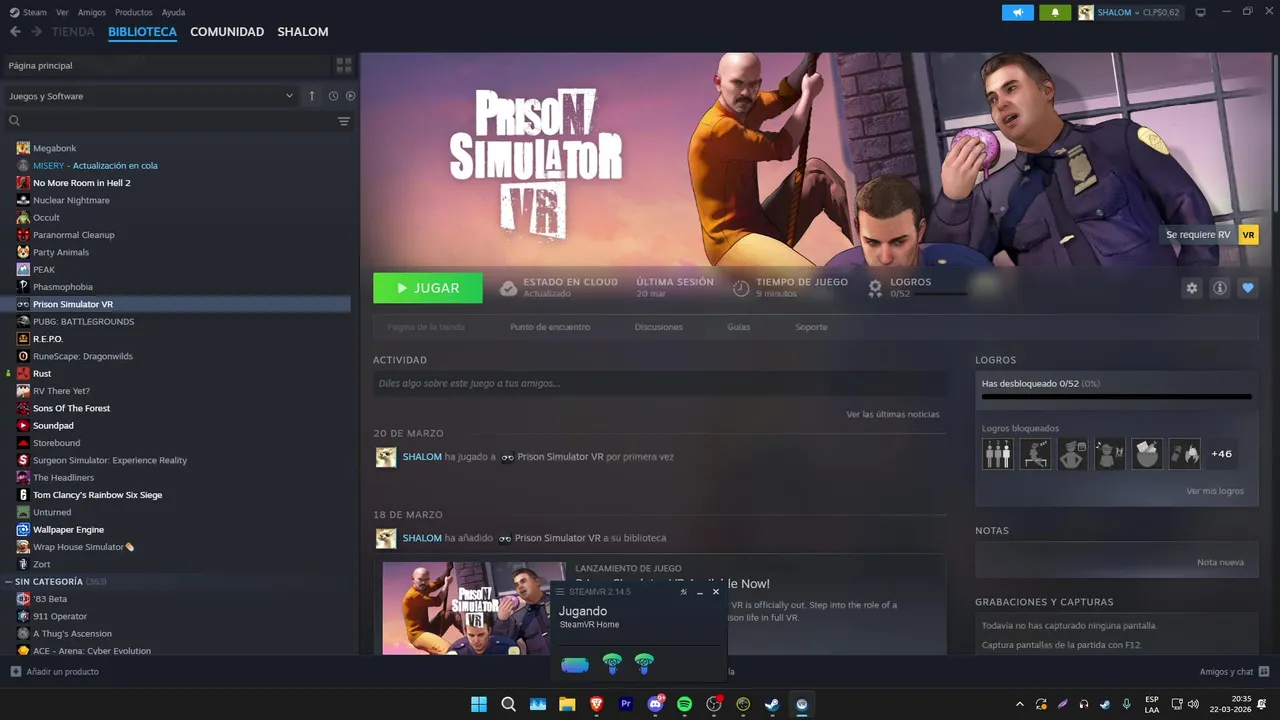Viewport: 1280px width, 720px height.
Task: Click the green JUGAR button
Action: [x=428, y=288]
